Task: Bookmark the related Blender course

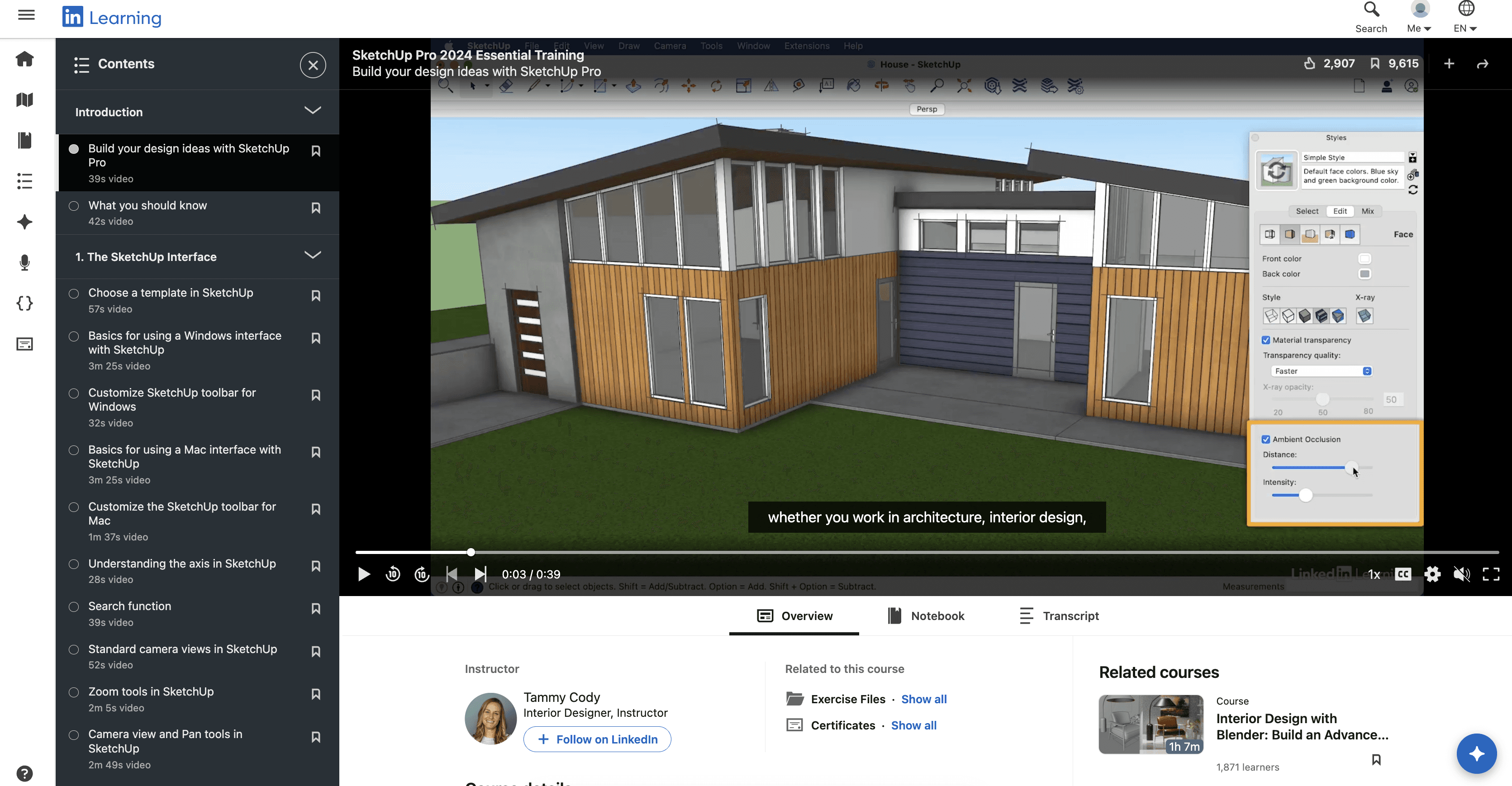Action: [x=1376, y=760]
